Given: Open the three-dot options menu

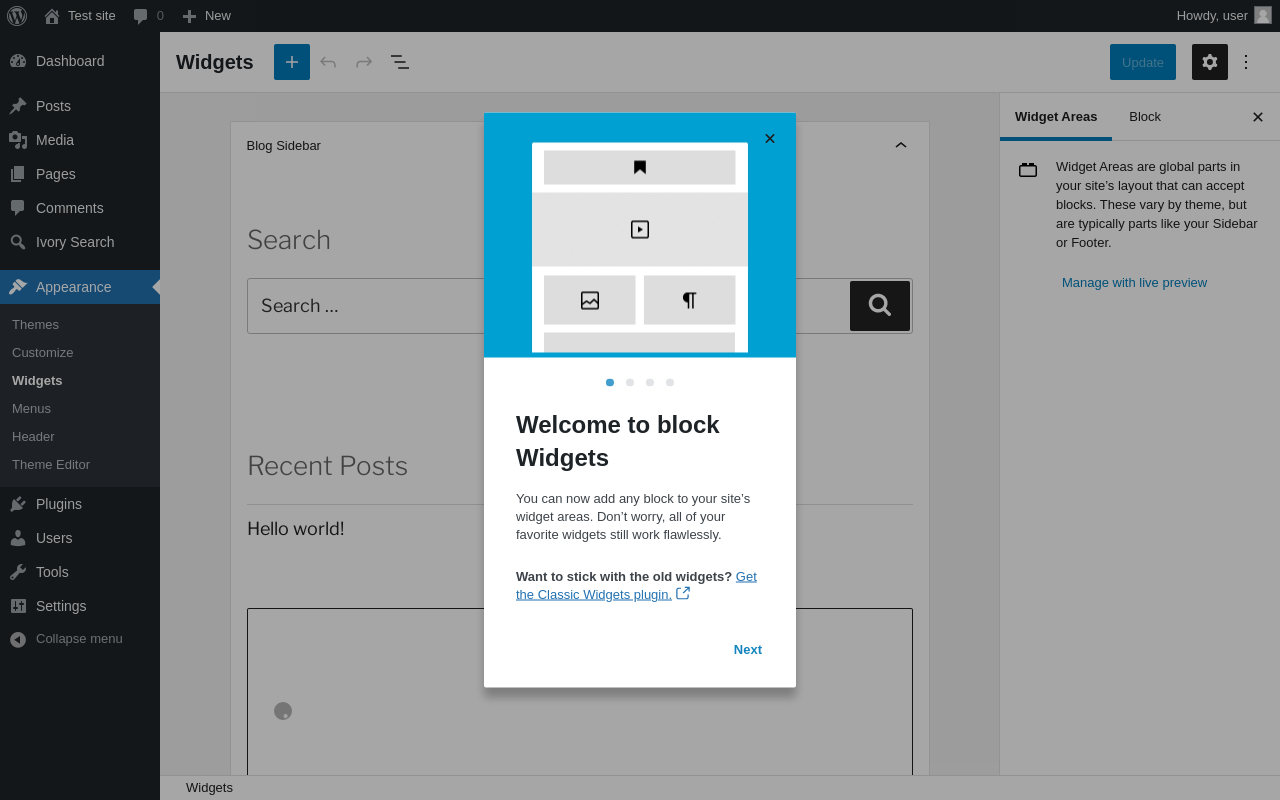Looking at the screenshot, I should (1246, 62).
